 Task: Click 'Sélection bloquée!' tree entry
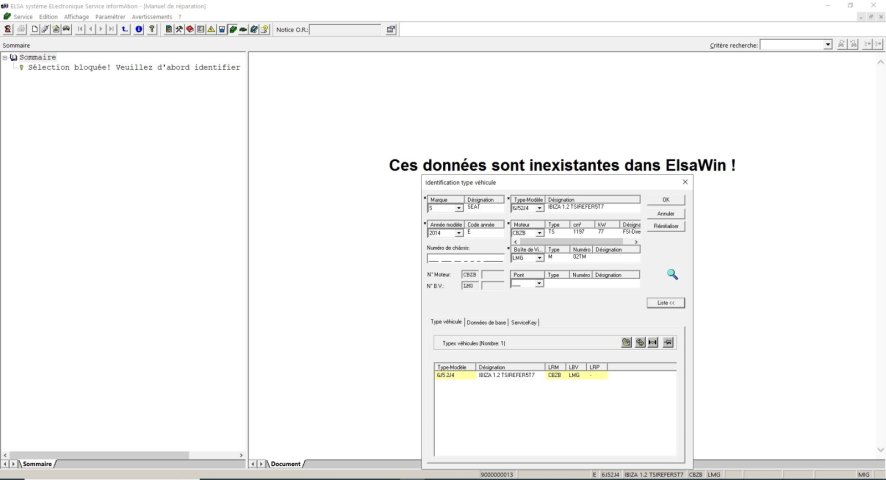point(134,67)
